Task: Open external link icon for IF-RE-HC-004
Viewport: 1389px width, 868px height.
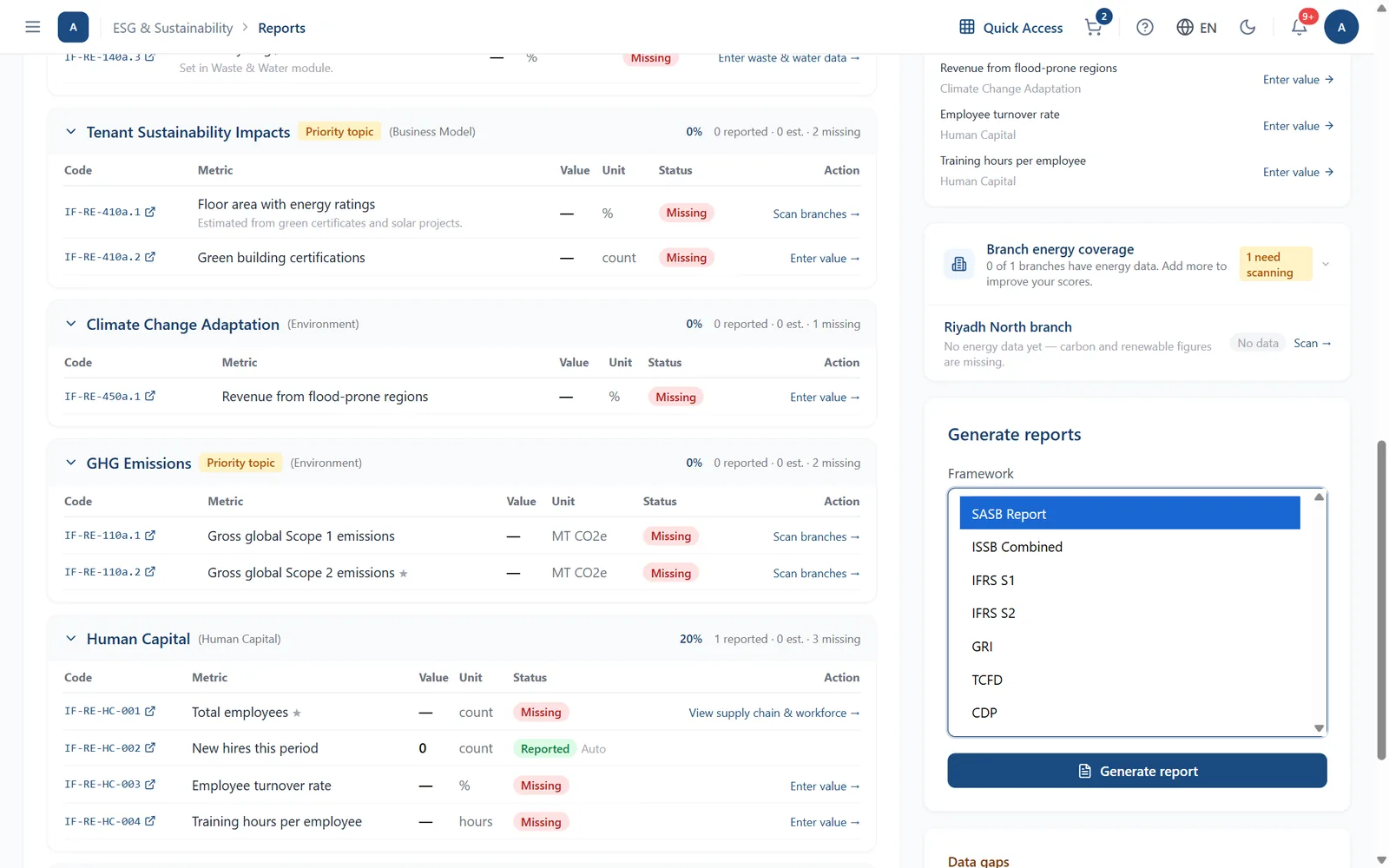Action: click(x=150, y=820)
